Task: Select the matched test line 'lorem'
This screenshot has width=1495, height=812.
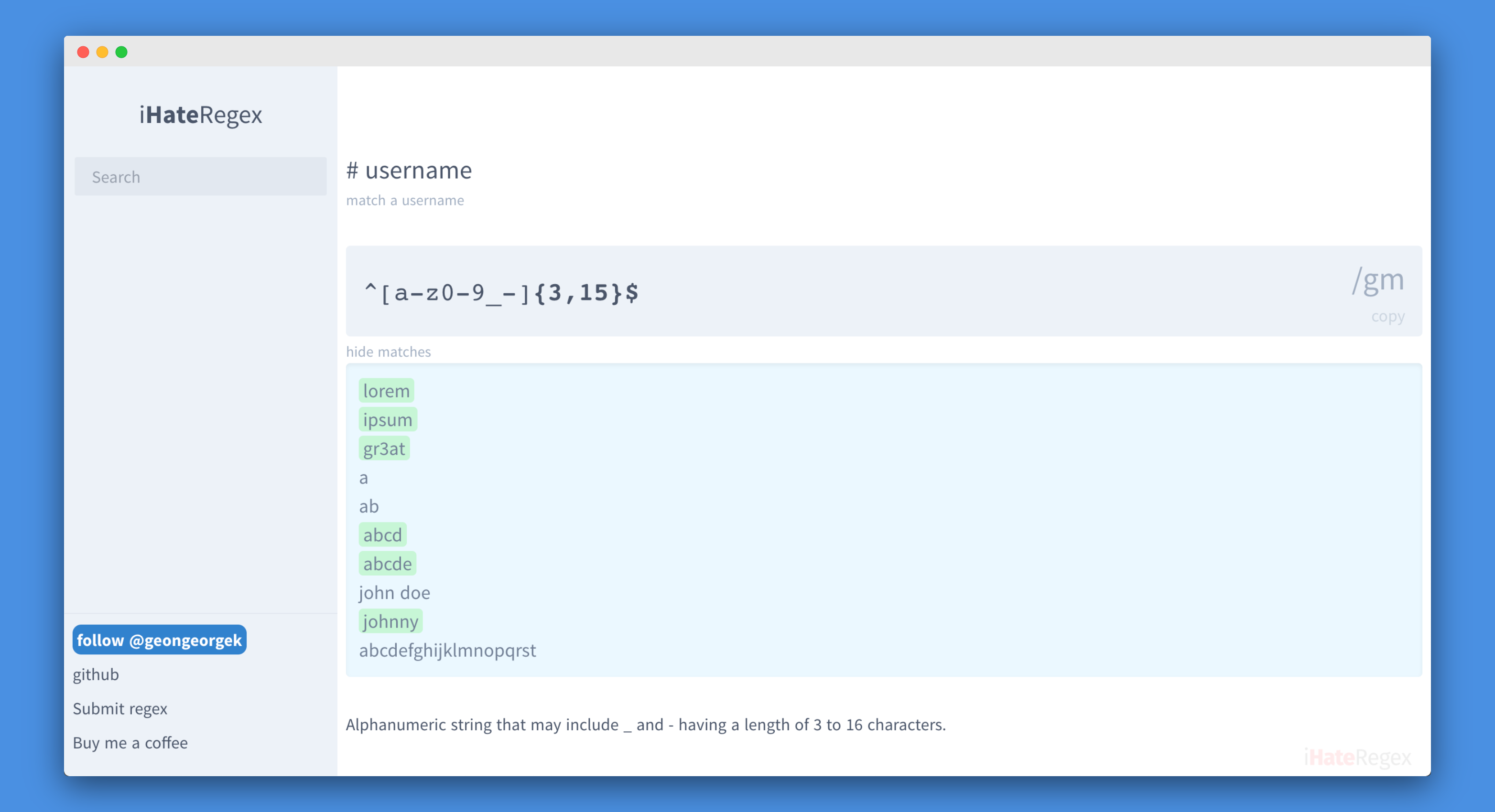Action: (x=386, y=391)
